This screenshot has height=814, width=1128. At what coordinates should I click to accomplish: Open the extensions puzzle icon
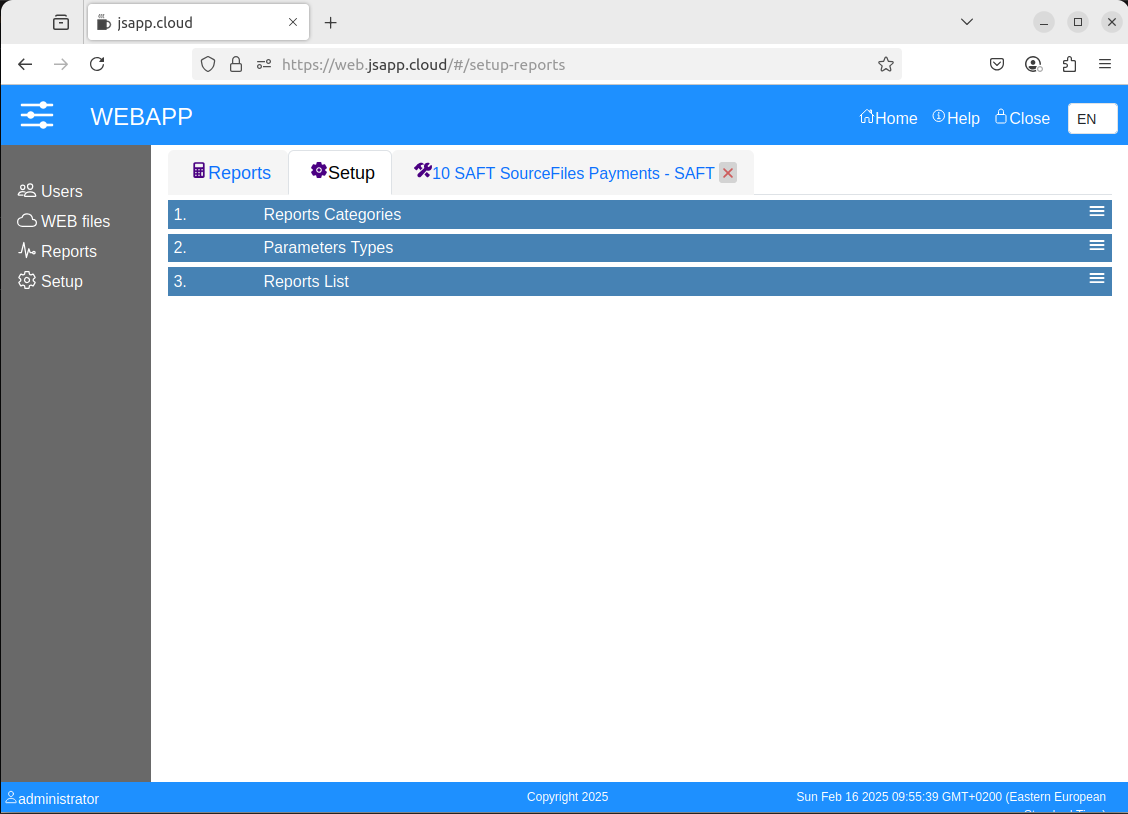click(1069, 65)
